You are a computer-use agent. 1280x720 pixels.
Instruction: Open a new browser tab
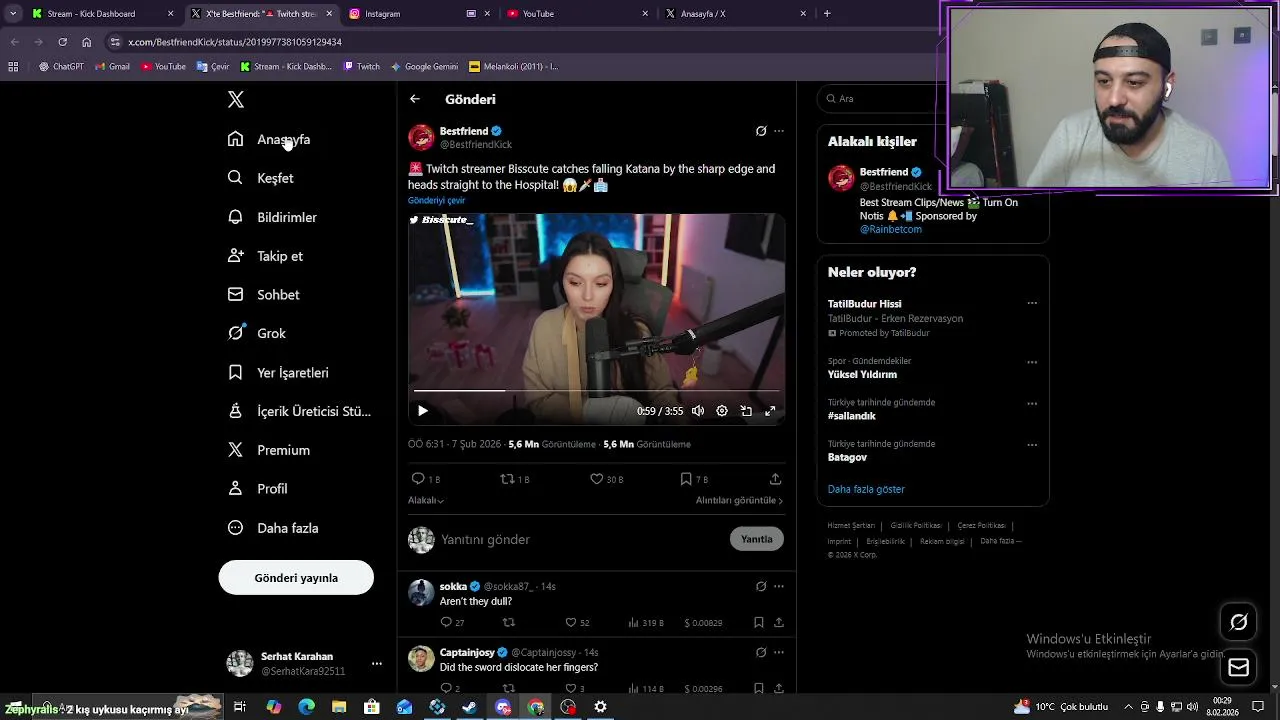click(827, 14)
